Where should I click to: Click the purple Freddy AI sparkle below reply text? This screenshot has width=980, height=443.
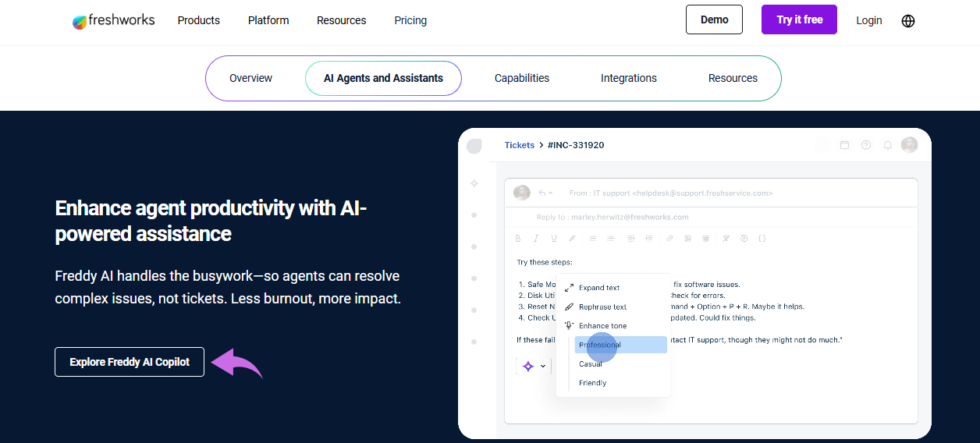(528, 366)
